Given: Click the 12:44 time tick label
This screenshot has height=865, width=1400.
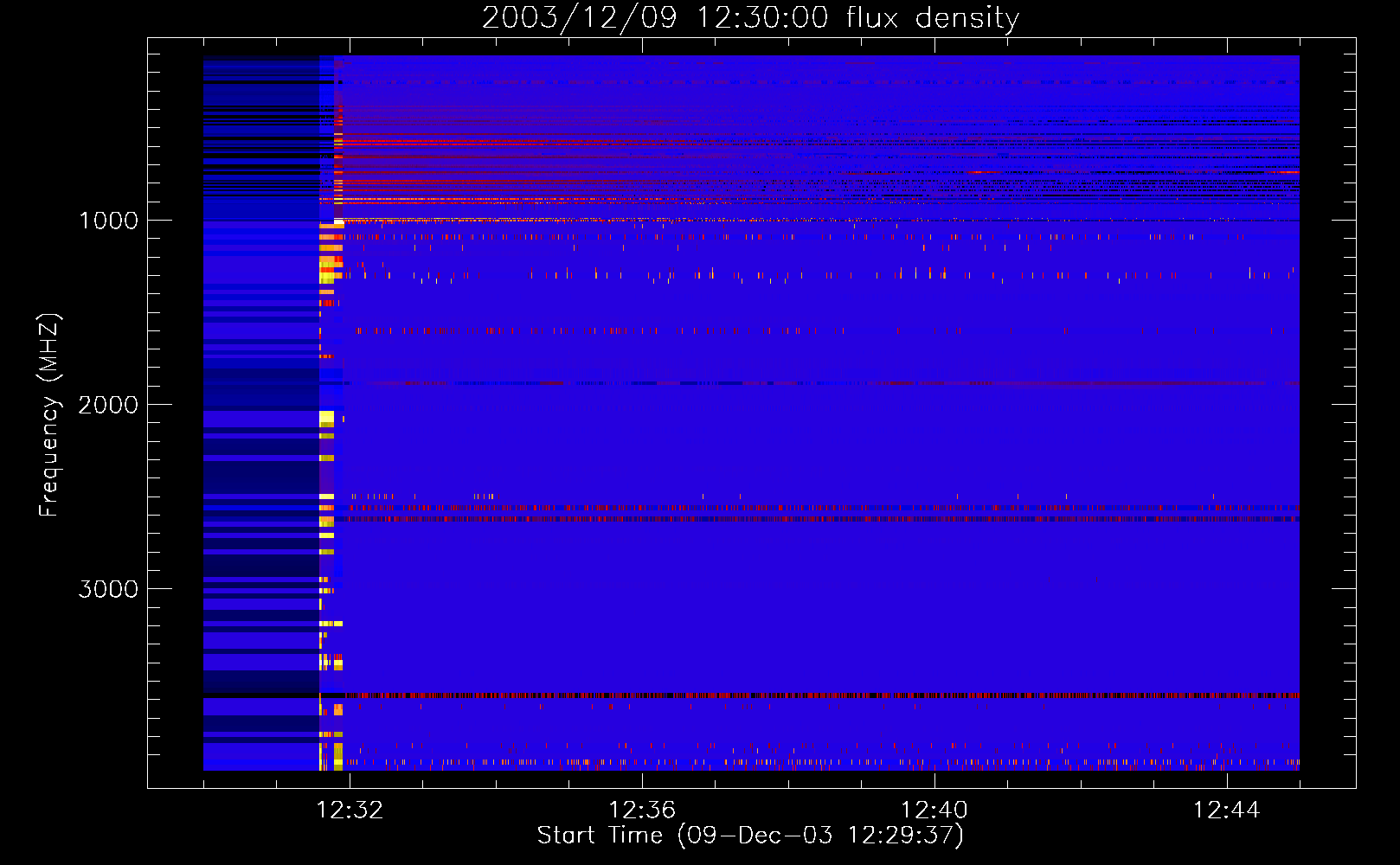Looking at the screenshot, I should point(1227,811).
